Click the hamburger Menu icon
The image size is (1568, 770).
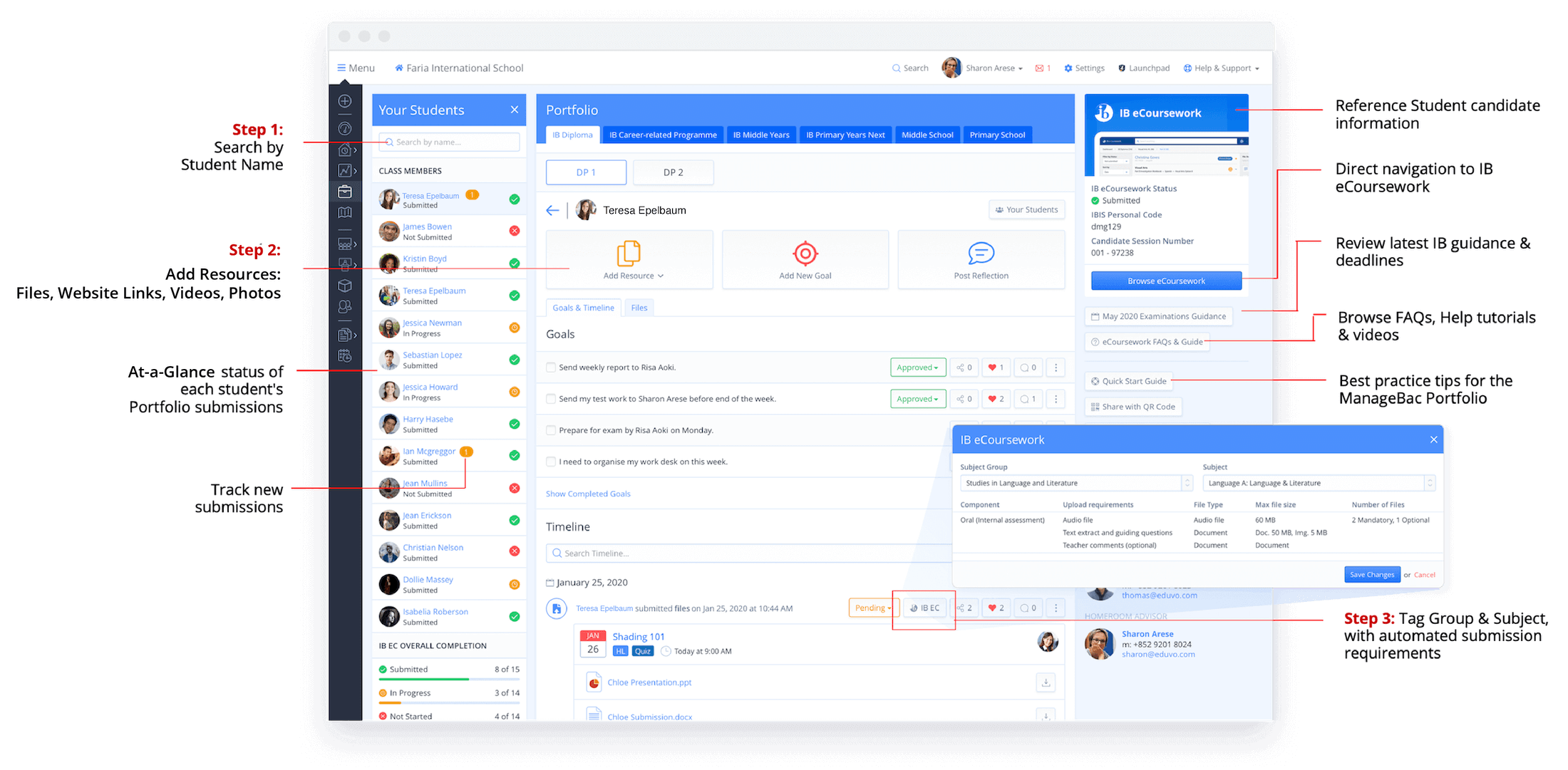pyautogui.click(x=341, y=68)
